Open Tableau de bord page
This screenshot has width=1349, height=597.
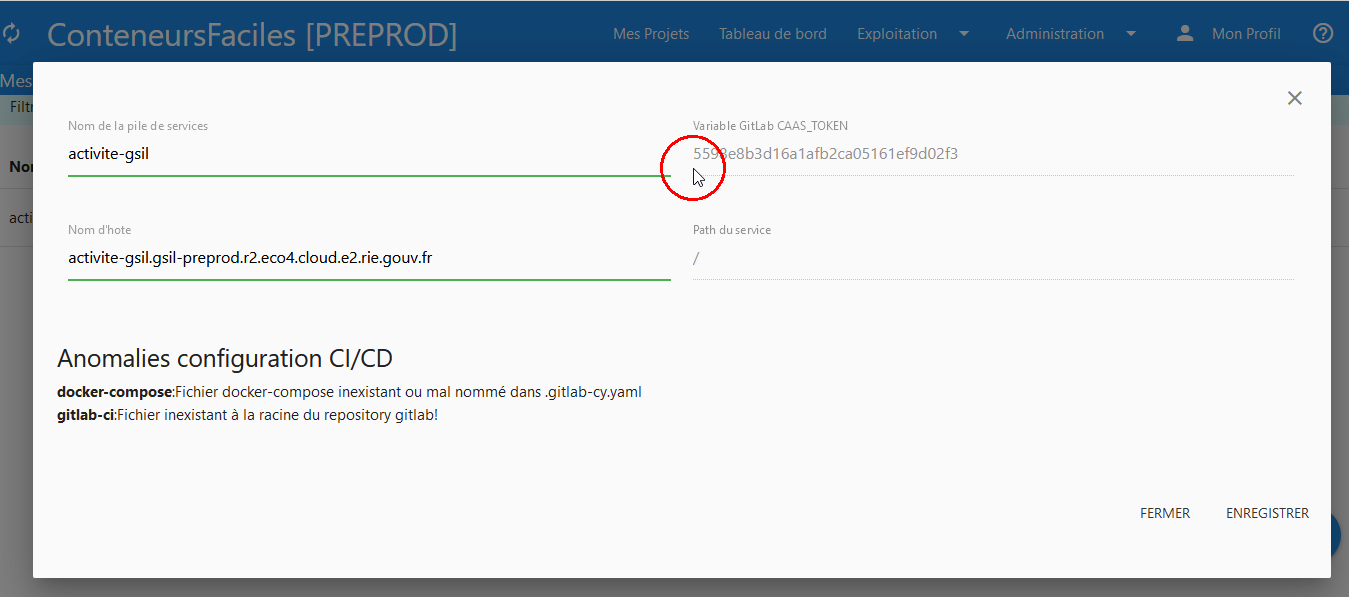(773, 34)
